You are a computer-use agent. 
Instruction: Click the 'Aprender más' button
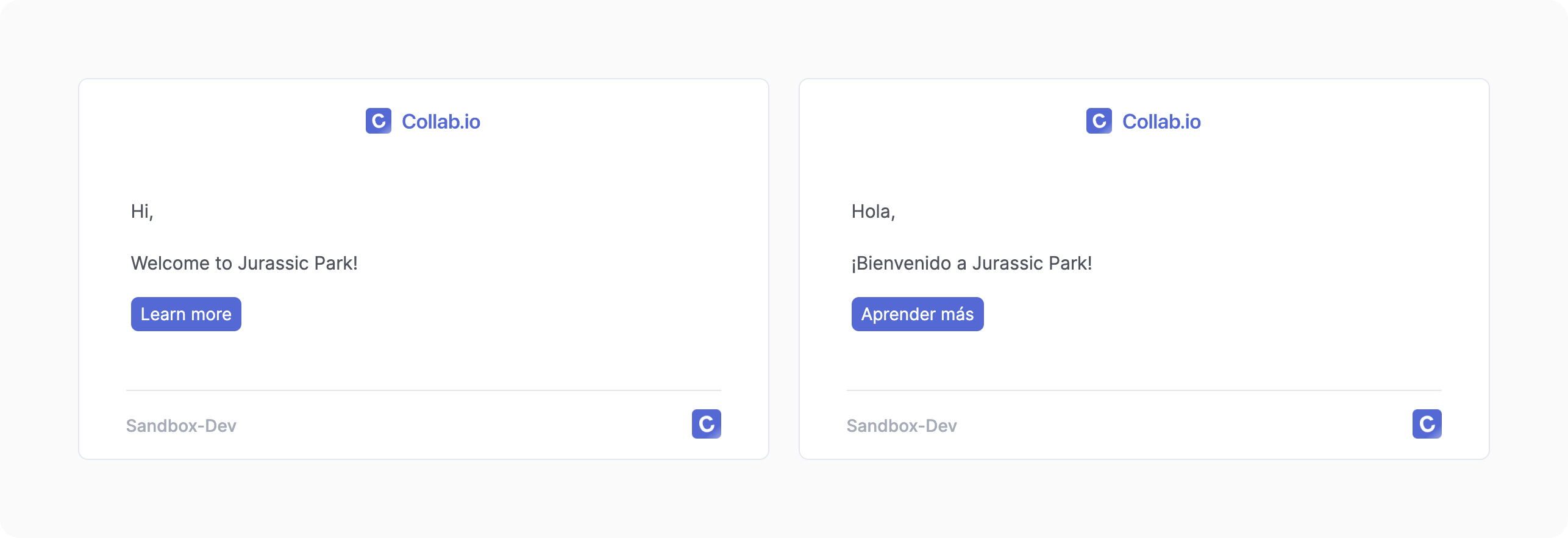(917, 314)
